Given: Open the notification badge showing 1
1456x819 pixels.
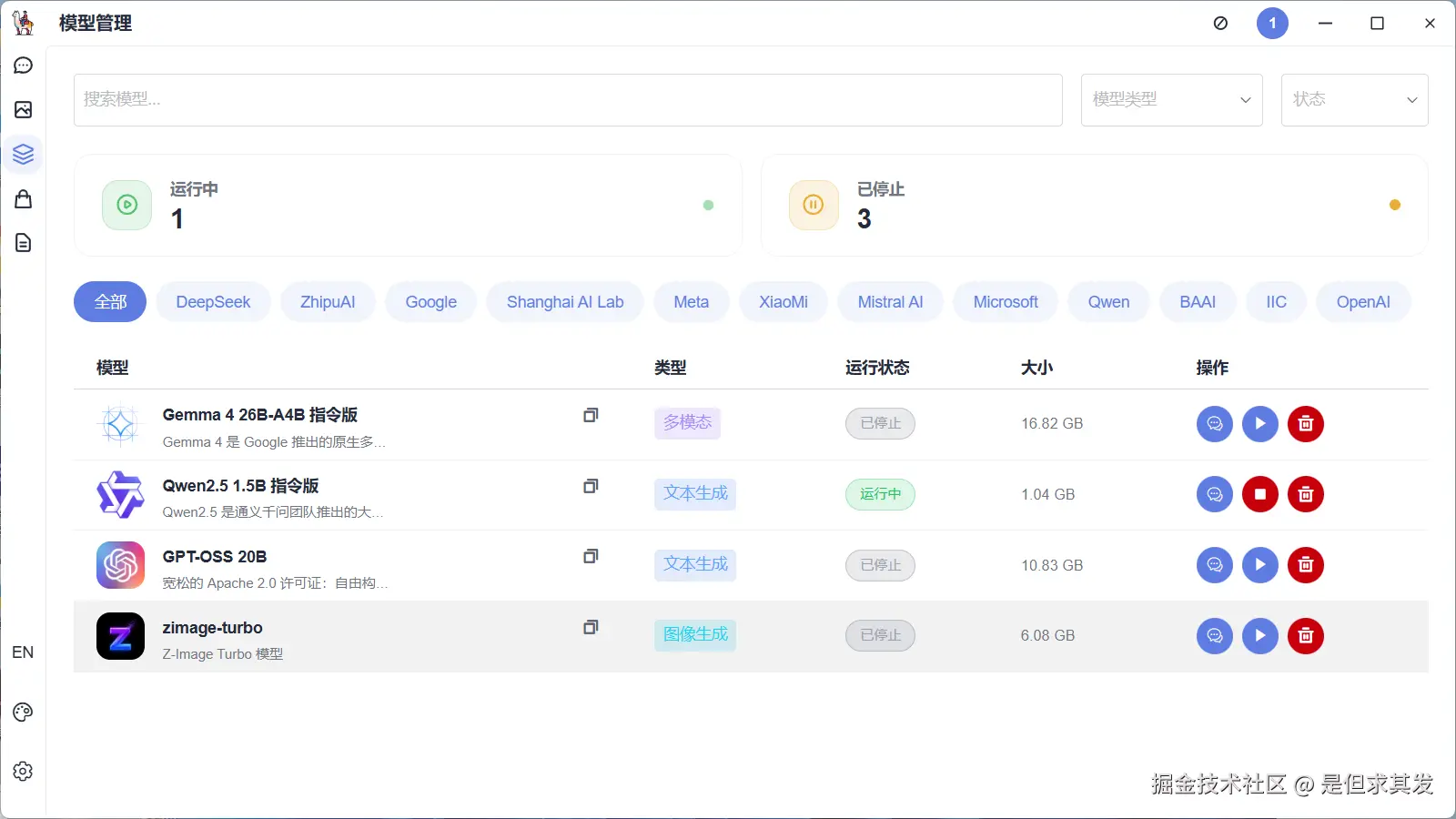Looking at the screenshot, I should tap(1272, 24).
